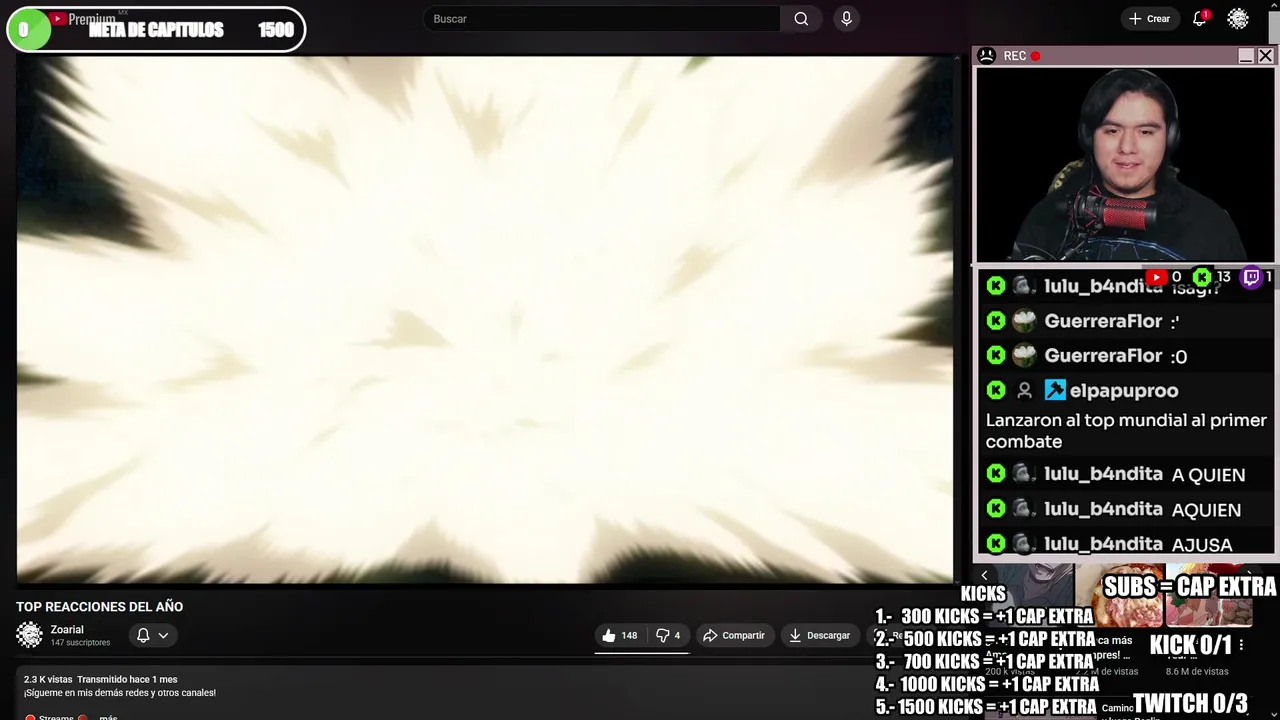1280x720 pixels.
Task: Click the '1500' goal value
Action: 276,30
